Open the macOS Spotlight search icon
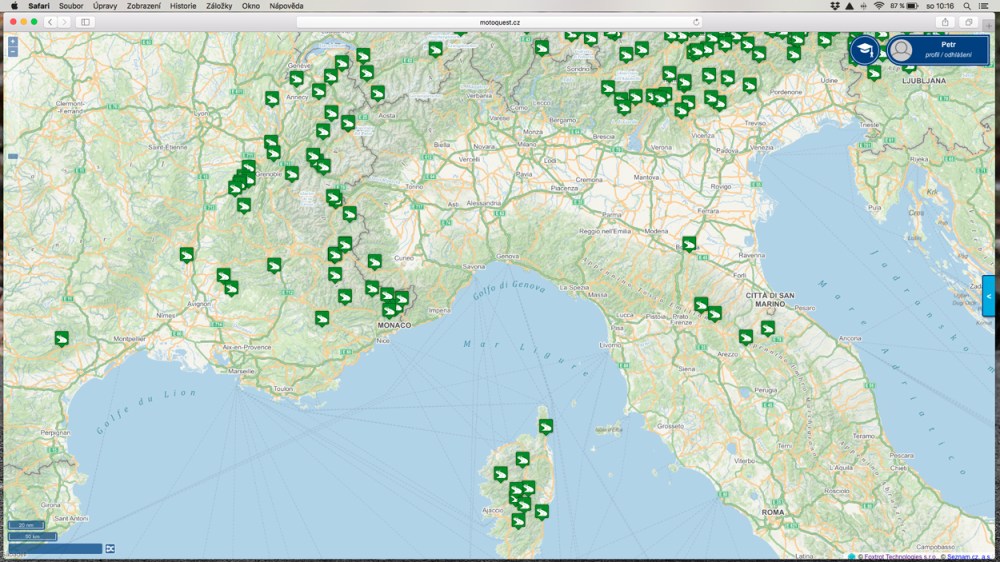 (x=968, y=6)
